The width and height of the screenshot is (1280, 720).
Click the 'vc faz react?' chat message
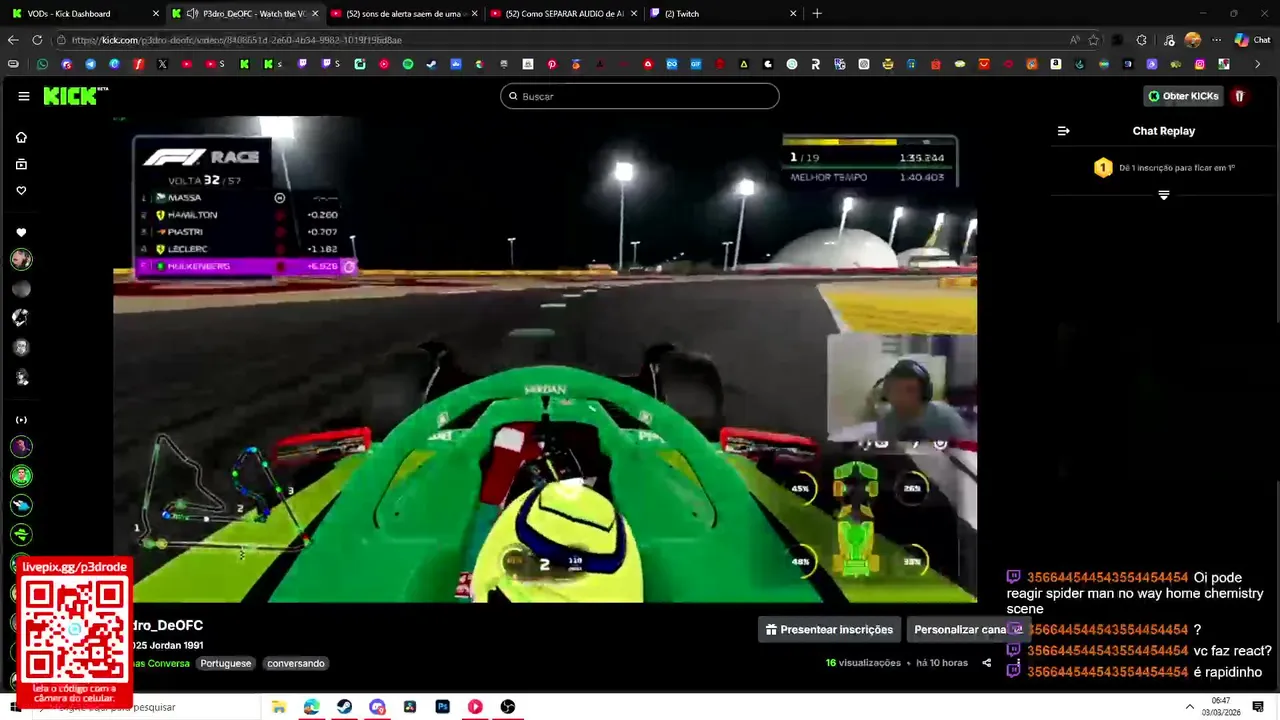tap(1232, 651)
